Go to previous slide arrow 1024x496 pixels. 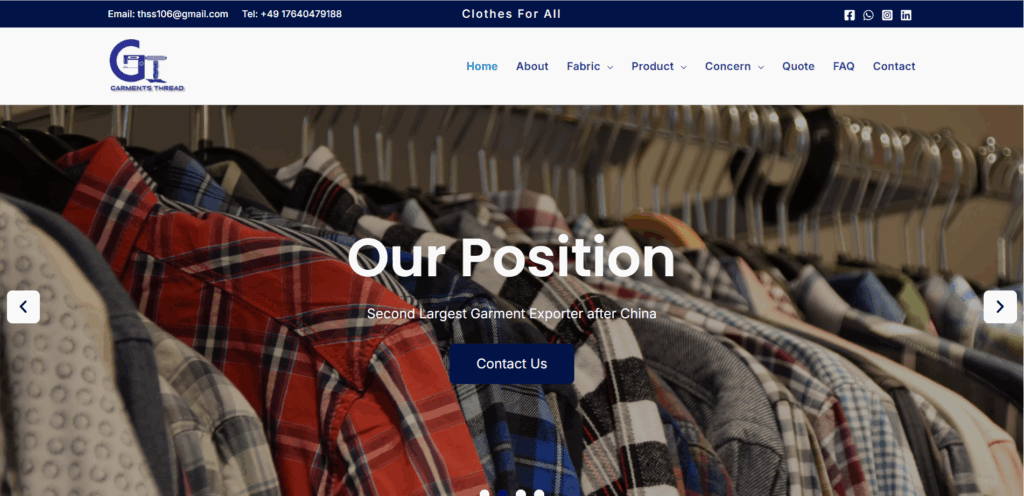point(24,307)
